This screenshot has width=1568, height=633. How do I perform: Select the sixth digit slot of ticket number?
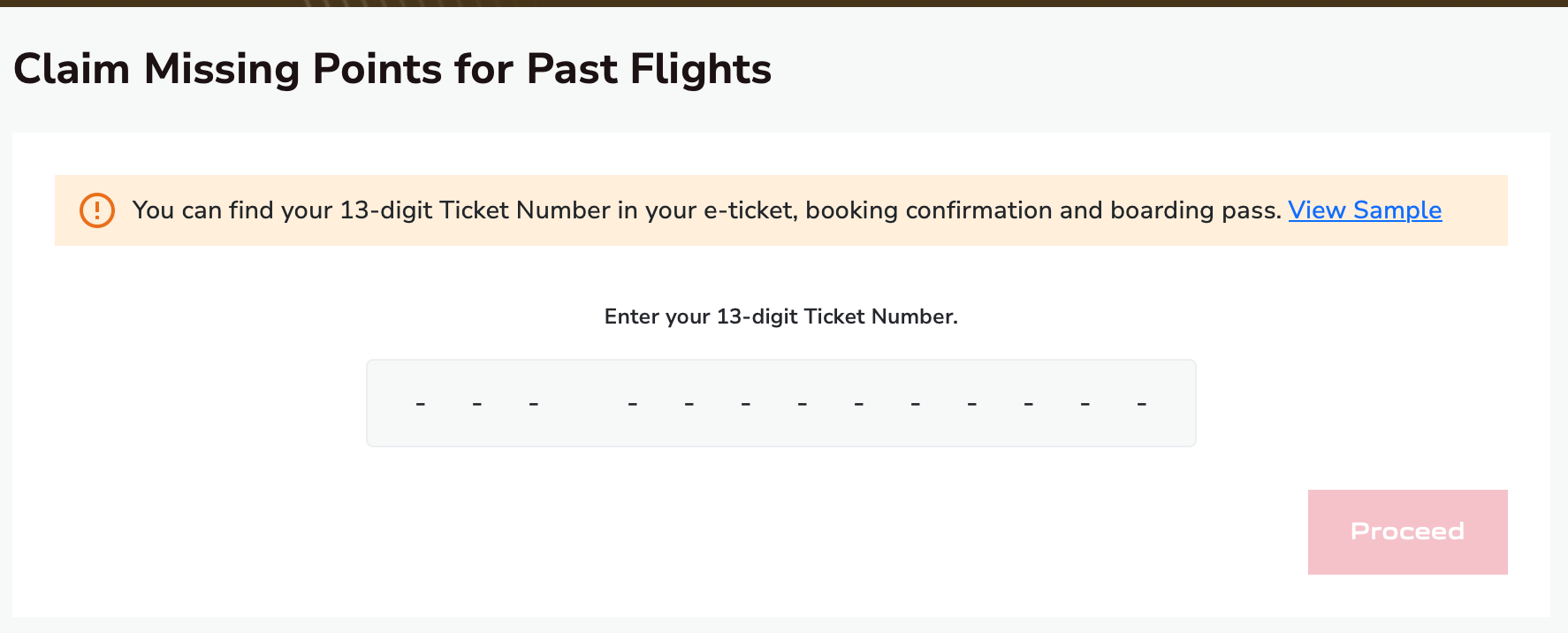point(746,404)
